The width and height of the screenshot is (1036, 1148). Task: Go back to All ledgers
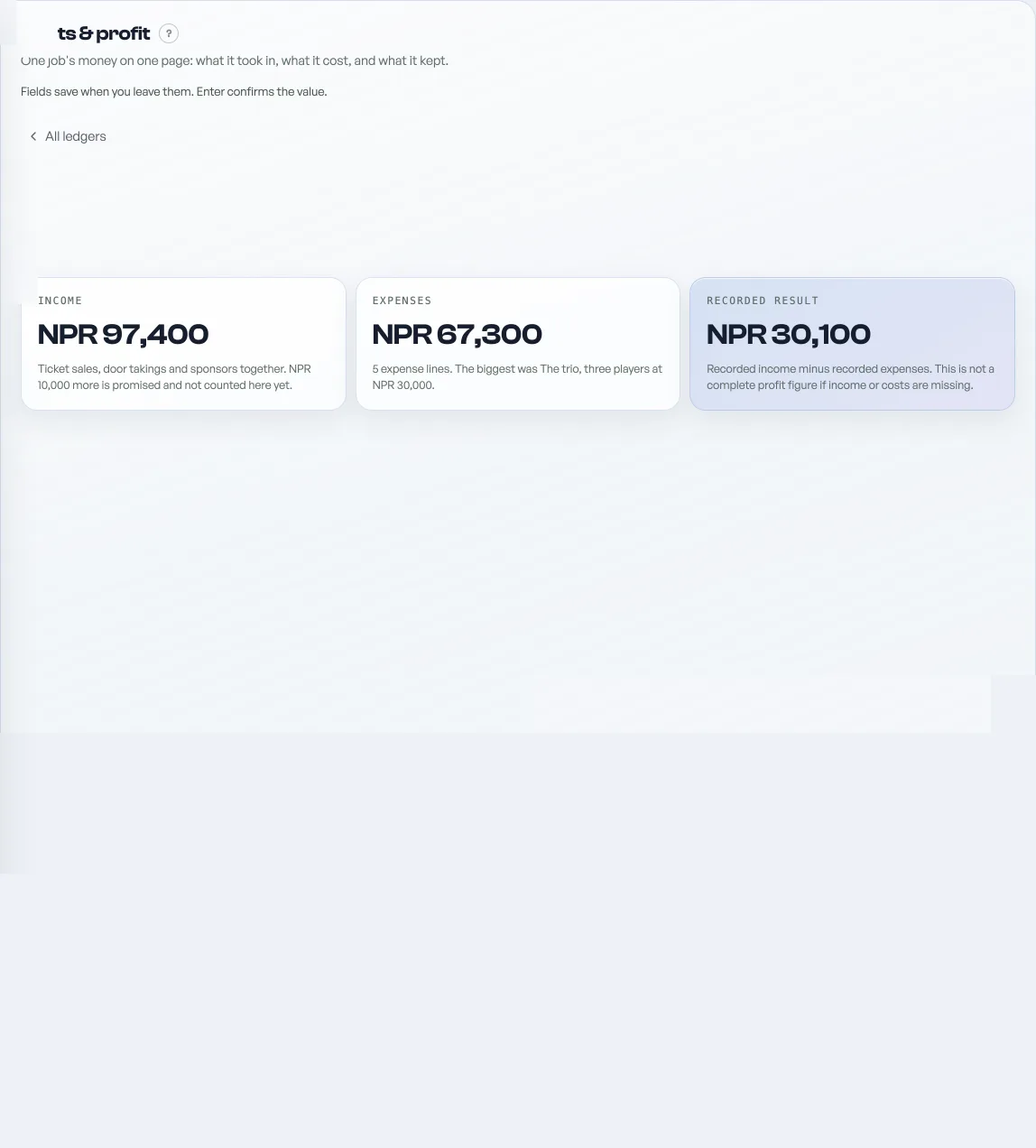[x=68, y=136]
